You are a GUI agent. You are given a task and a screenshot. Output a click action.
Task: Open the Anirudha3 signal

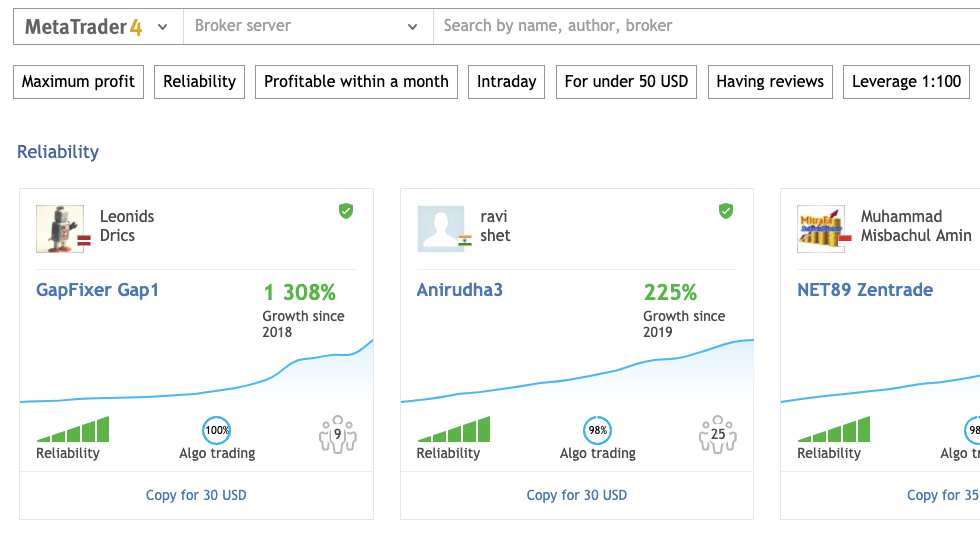coord(459,290)
